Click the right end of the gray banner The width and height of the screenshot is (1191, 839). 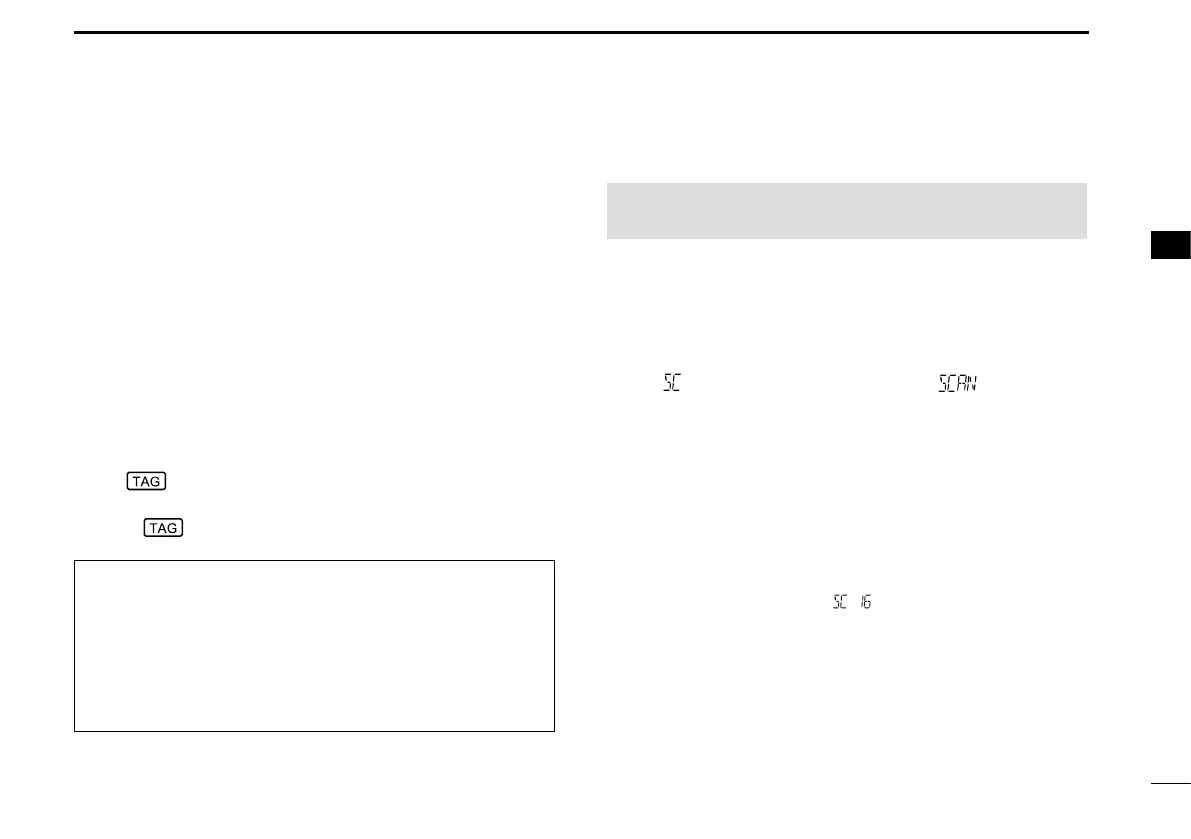point(1083,211)
